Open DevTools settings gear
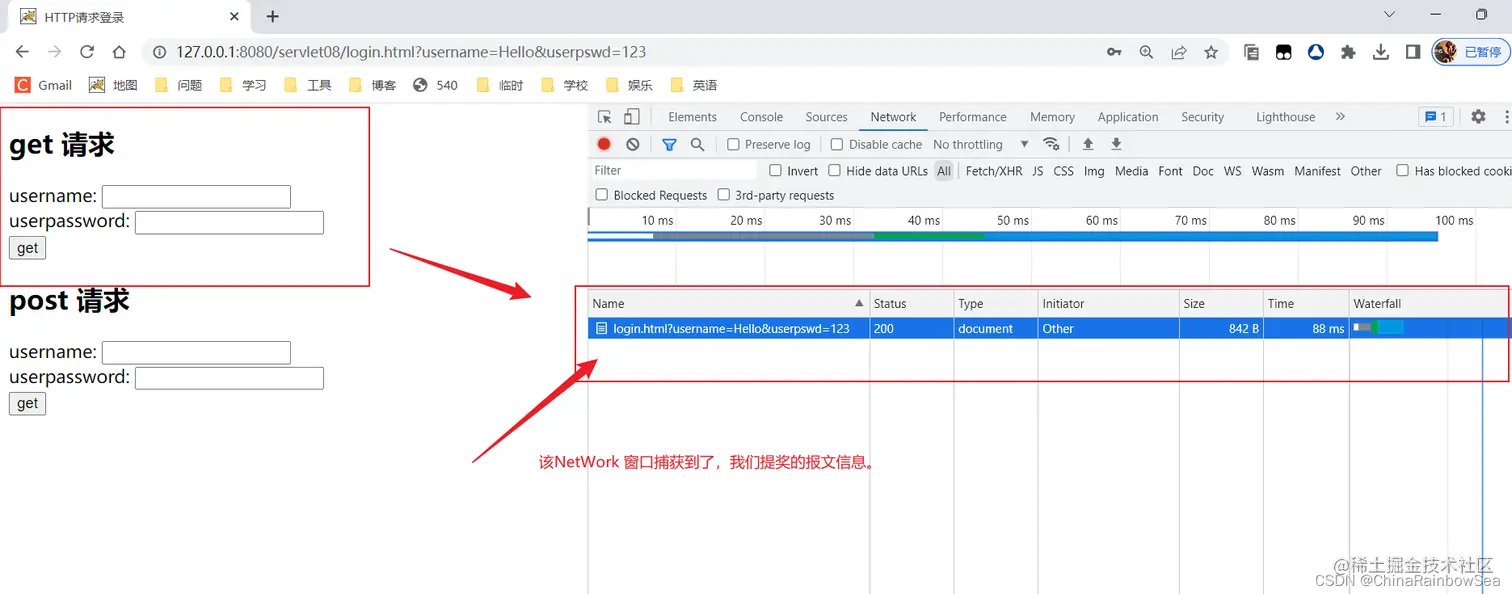This screenshot has width=1512, height=594. pyautogui.click(x=1478, y=117)
